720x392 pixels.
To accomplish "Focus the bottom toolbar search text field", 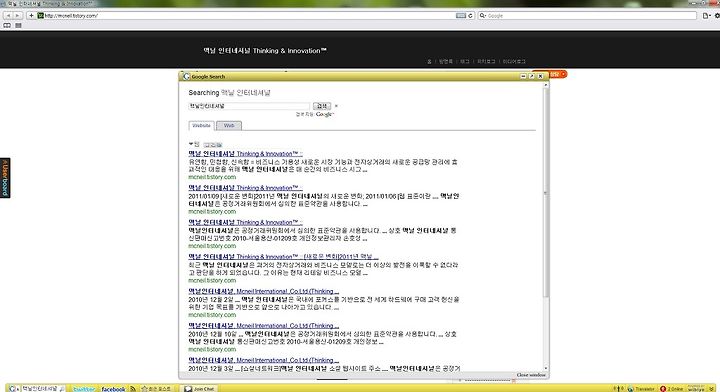I will pyautogui.click(x=40, y=389).
